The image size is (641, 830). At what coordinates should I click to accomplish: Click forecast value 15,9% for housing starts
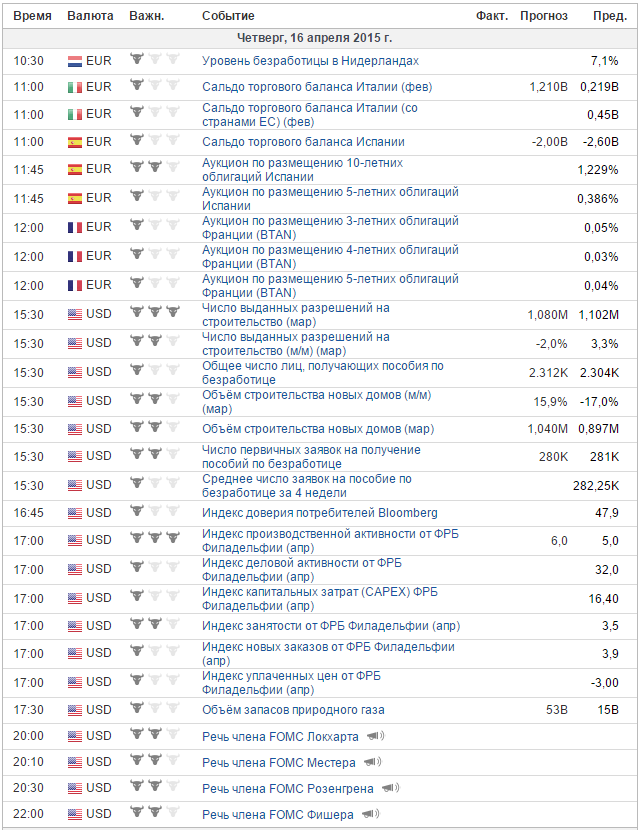point(550,402)
